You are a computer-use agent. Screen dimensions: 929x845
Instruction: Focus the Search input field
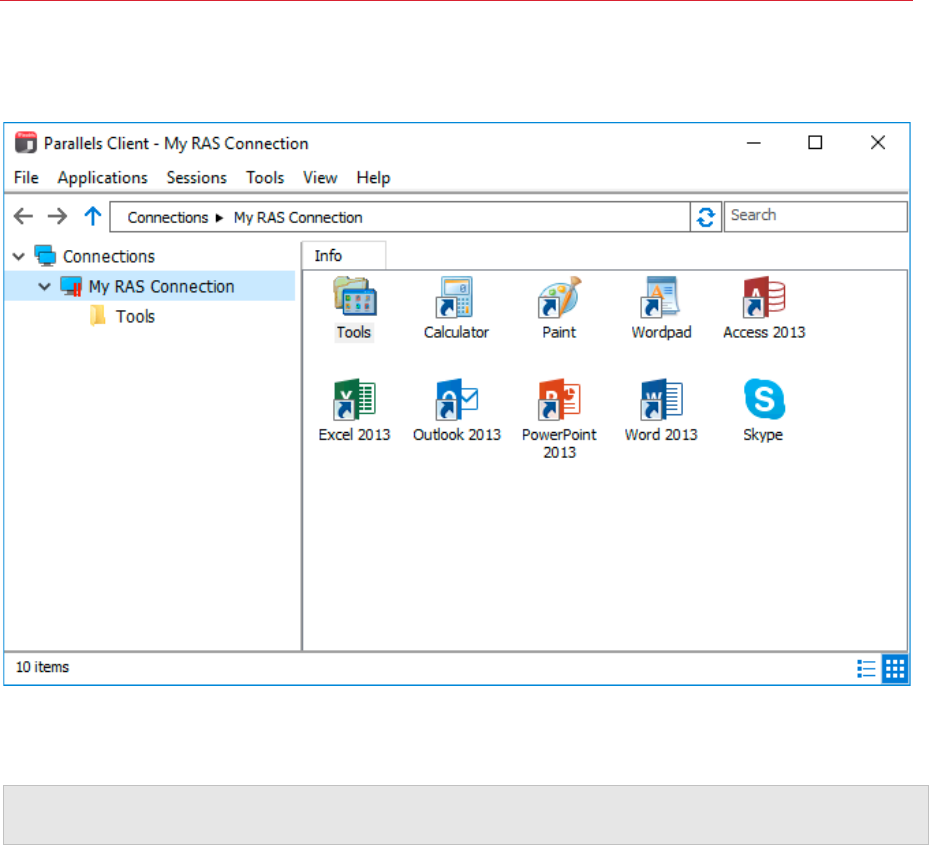click(815, 216)
